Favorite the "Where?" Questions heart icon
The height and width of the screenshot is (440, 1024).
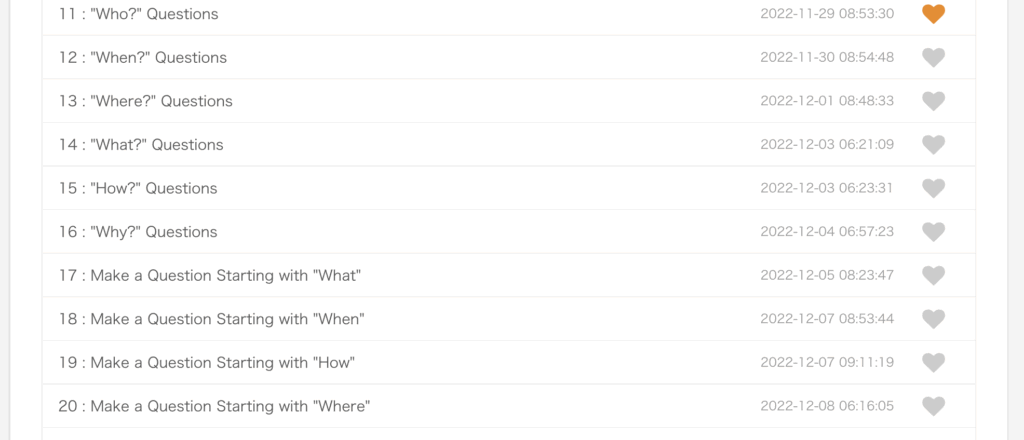[933, 101]
